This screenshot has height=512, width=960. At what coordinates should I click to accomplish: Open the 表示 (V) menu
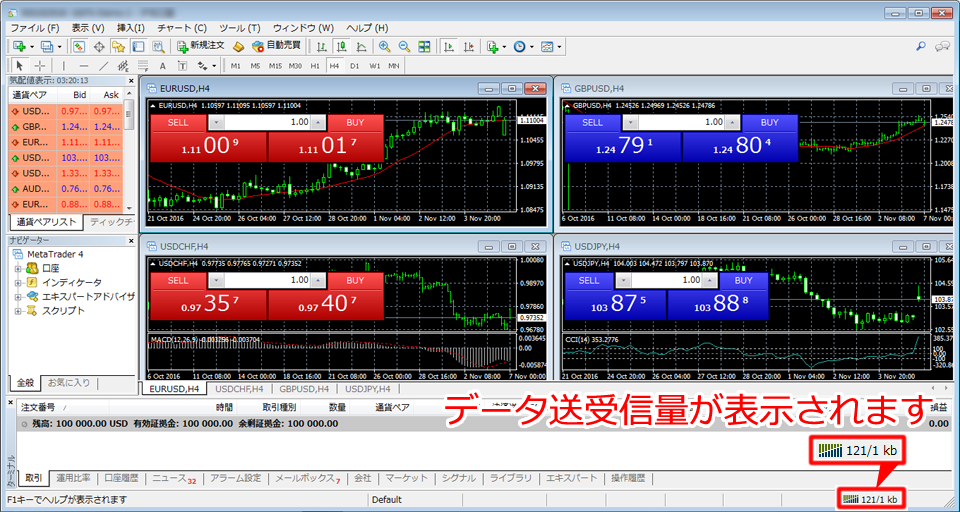88,28
